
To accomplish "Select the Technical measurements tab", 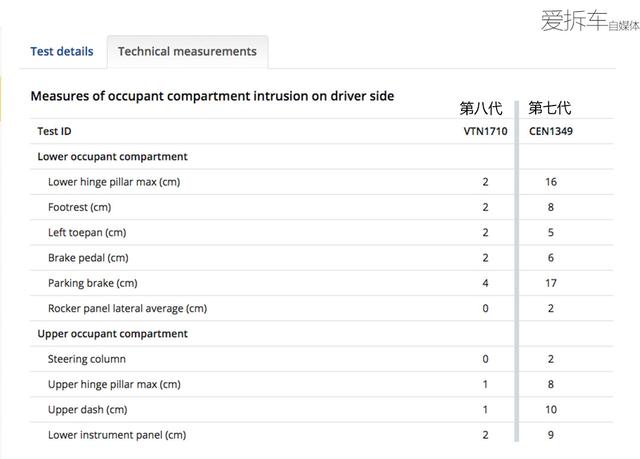I will click(x=187, y=51).
